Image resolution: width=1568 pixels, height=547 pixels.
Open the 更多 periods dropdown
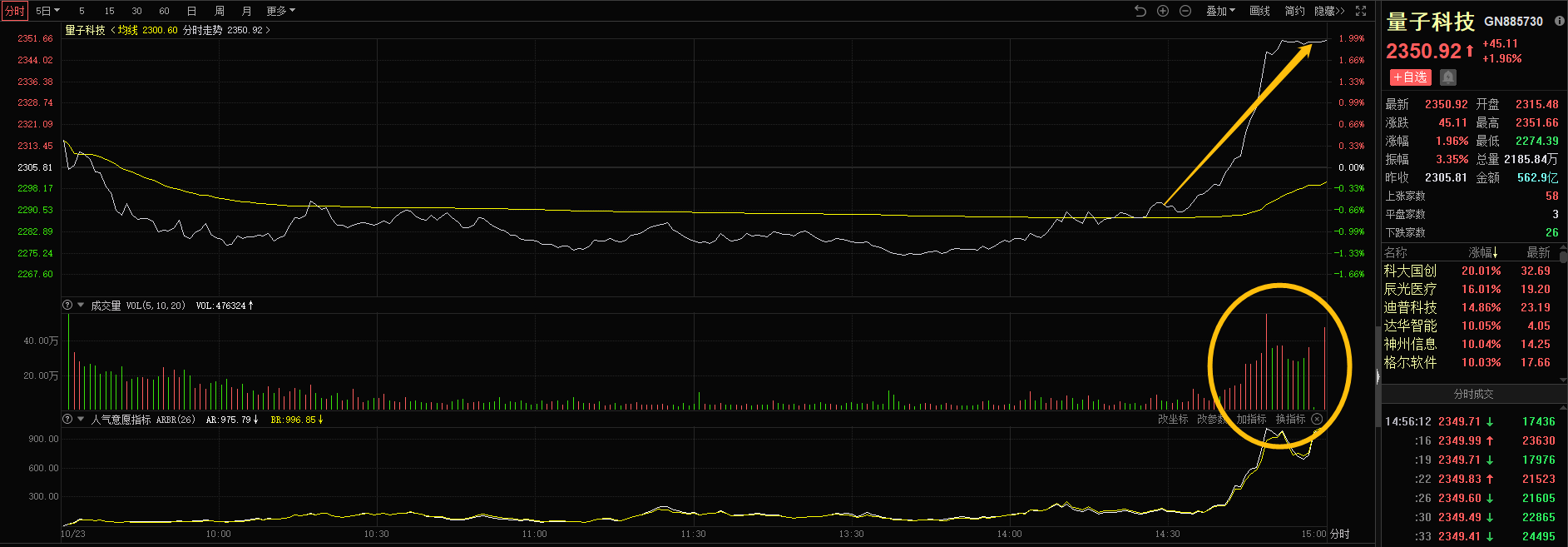click(280, 11)
